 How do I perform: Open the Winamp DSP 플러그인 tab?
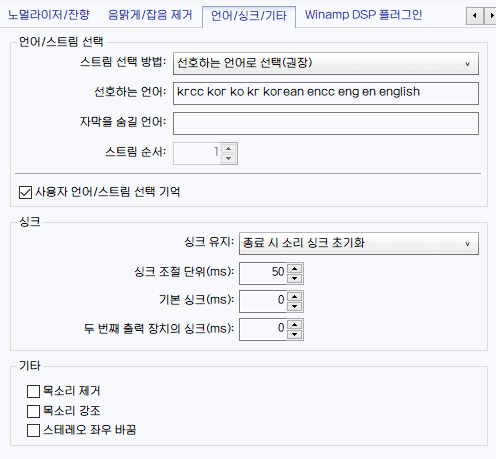click(363, 15)
